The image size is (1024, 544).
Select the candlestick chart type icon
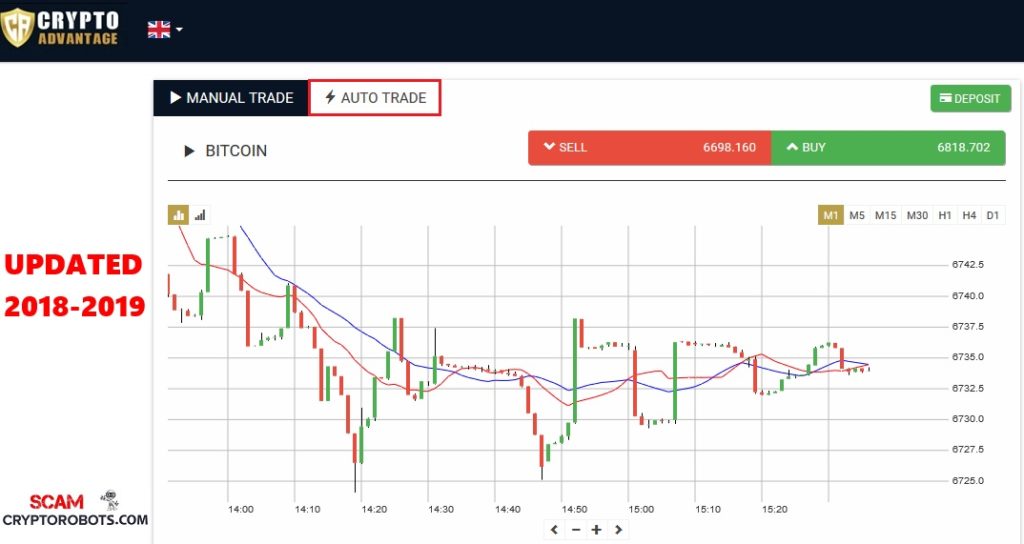tap(178, 215)
